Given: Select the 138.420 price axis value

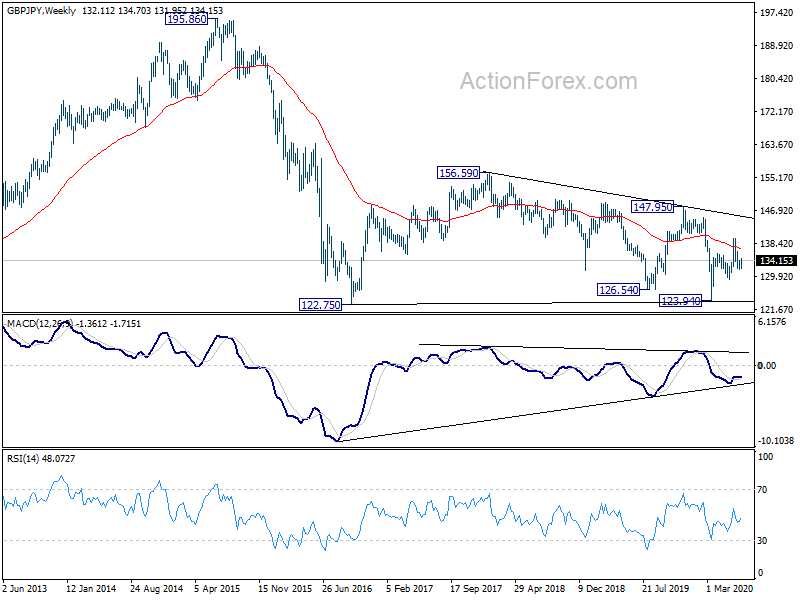Looking at the screenshot, I should (x=776, y=243).
